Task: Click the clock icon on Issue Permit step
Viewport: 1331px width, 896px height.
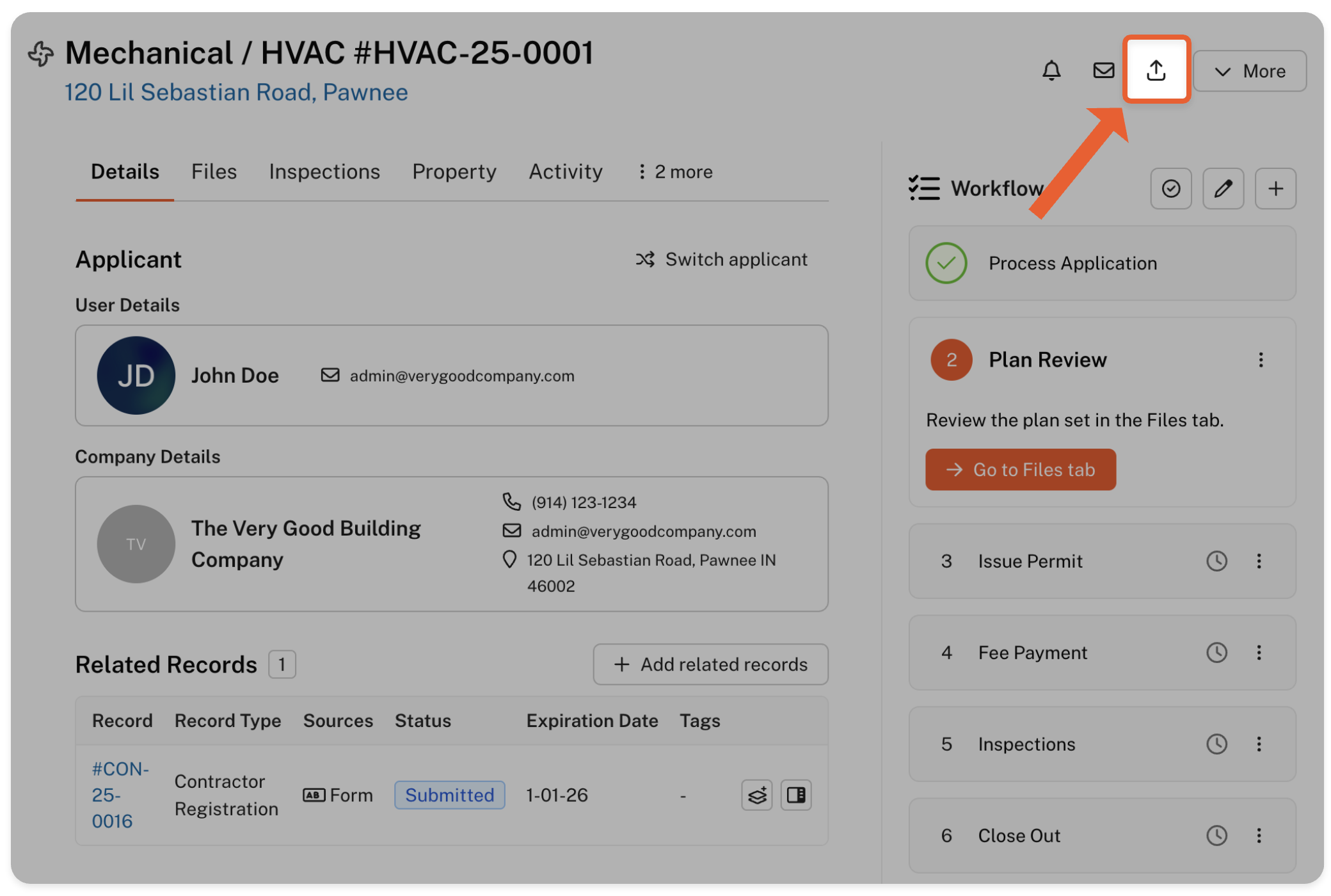Action: tap(1216, 561)
